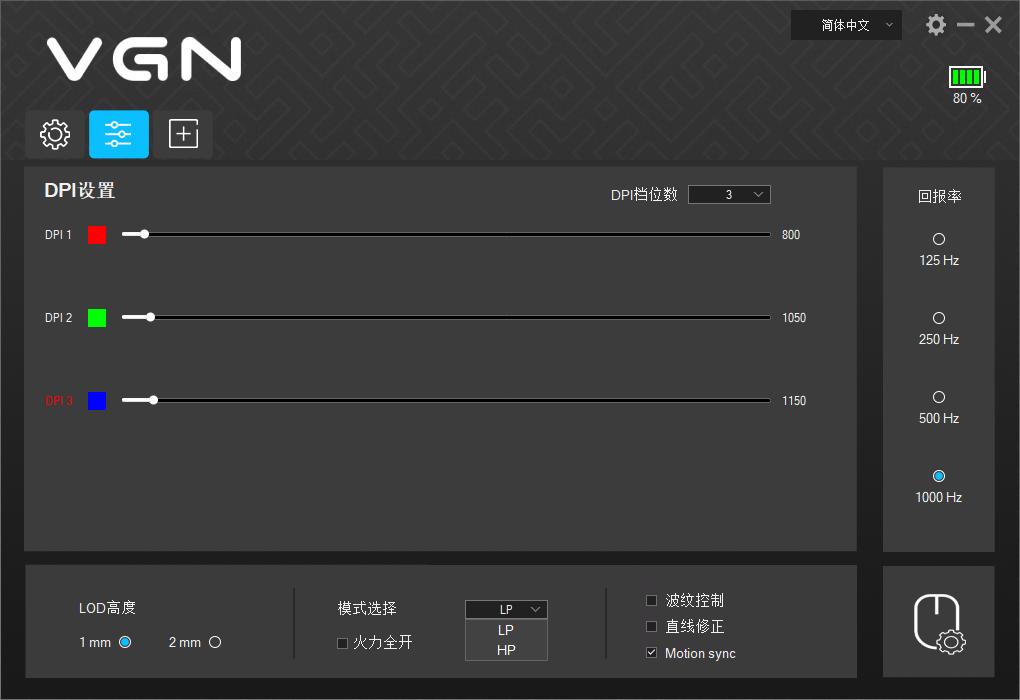
Task: Switch to the sliders DPI tab
Action: pyautogui.click(x=118, y=135)
